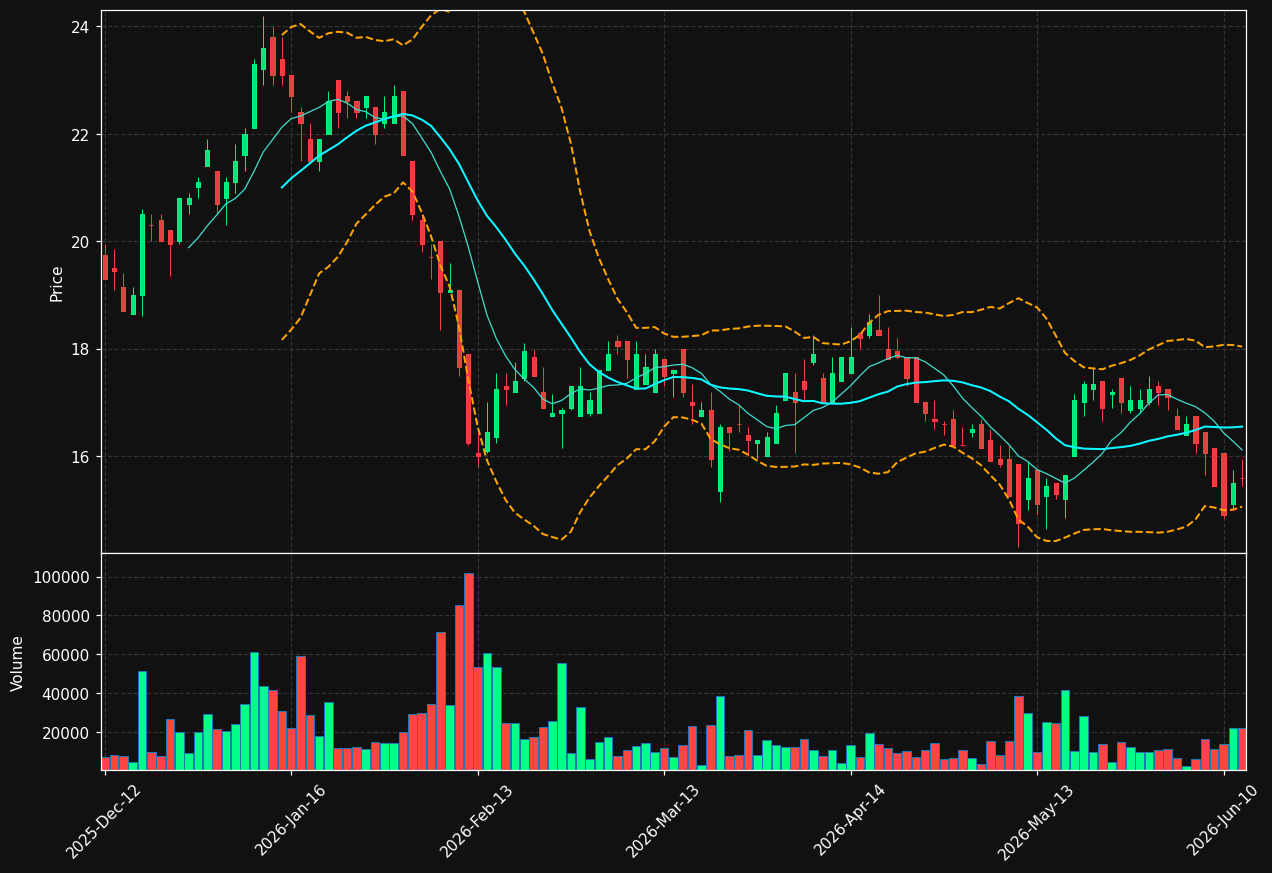This screenshot has height=873, width=1272.
Task: Click the 2026-Jun-10 date label
Action: (1223, 821)
